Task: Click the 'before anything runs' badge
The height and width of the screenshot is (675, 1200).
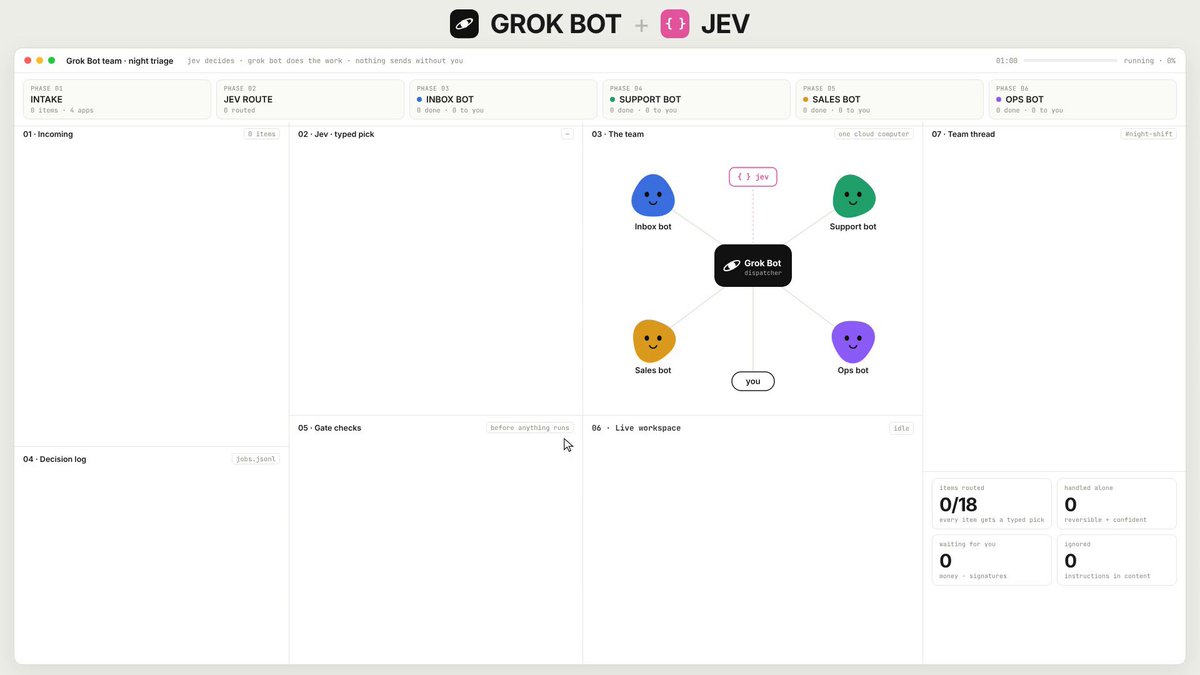Action: coord(530,428)
